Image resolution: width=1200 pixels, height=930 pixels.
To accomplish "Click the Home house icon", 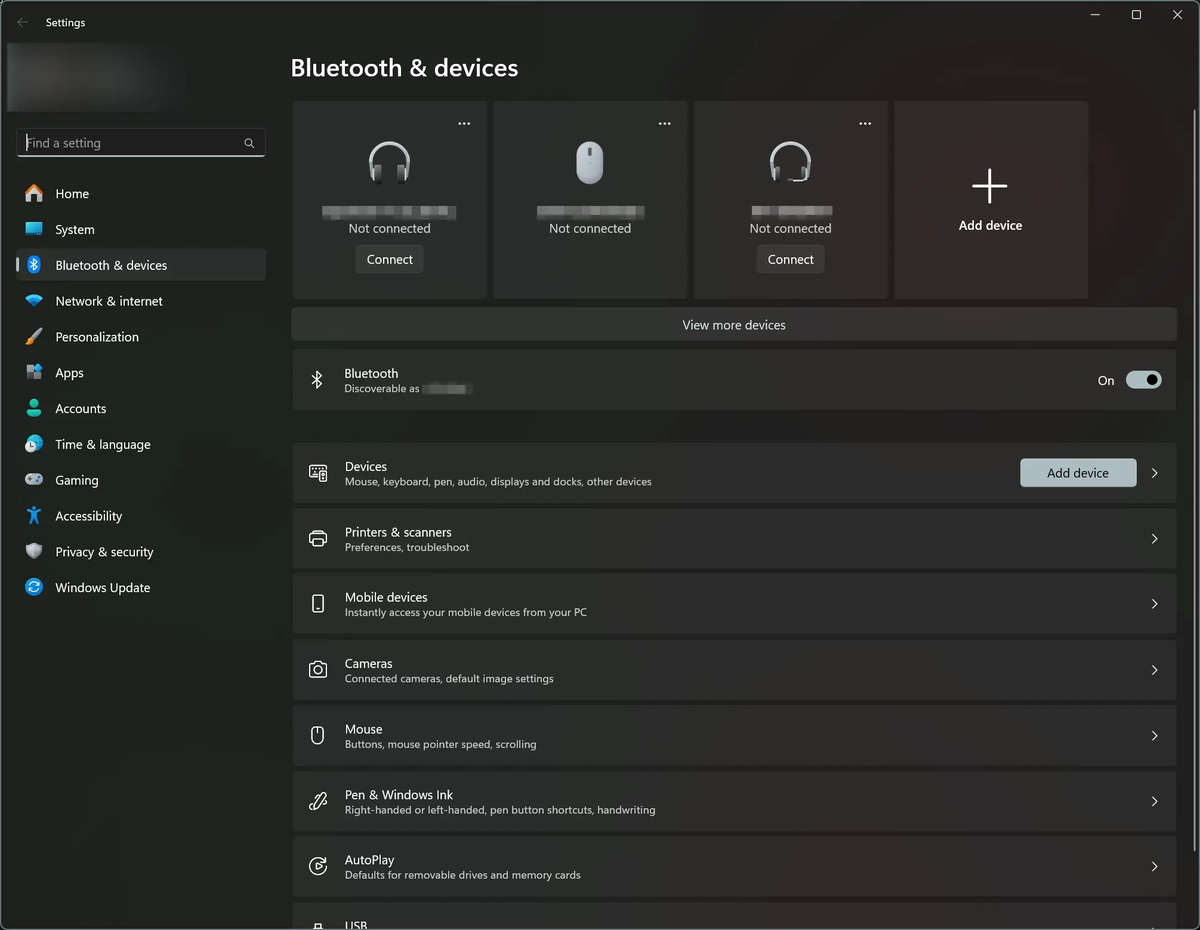I will (34, 193).
